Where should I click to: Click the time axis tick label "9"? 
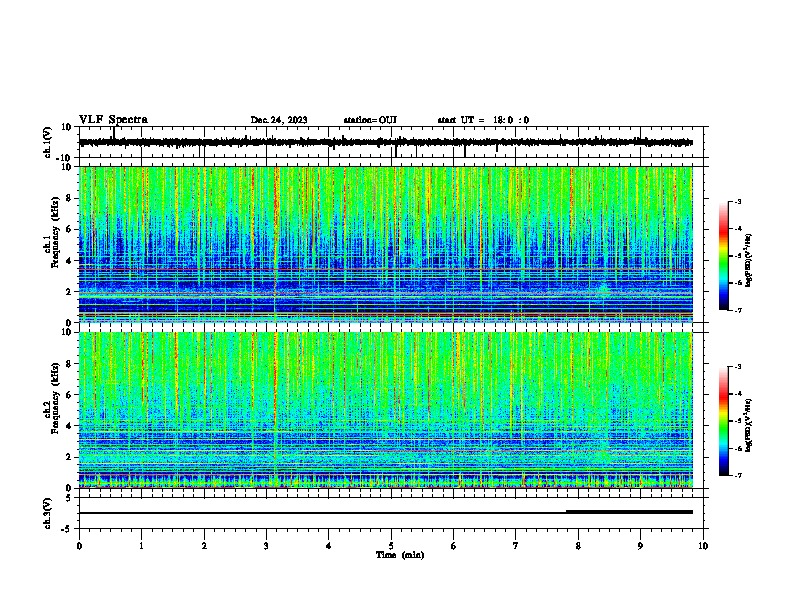(640, 546)
